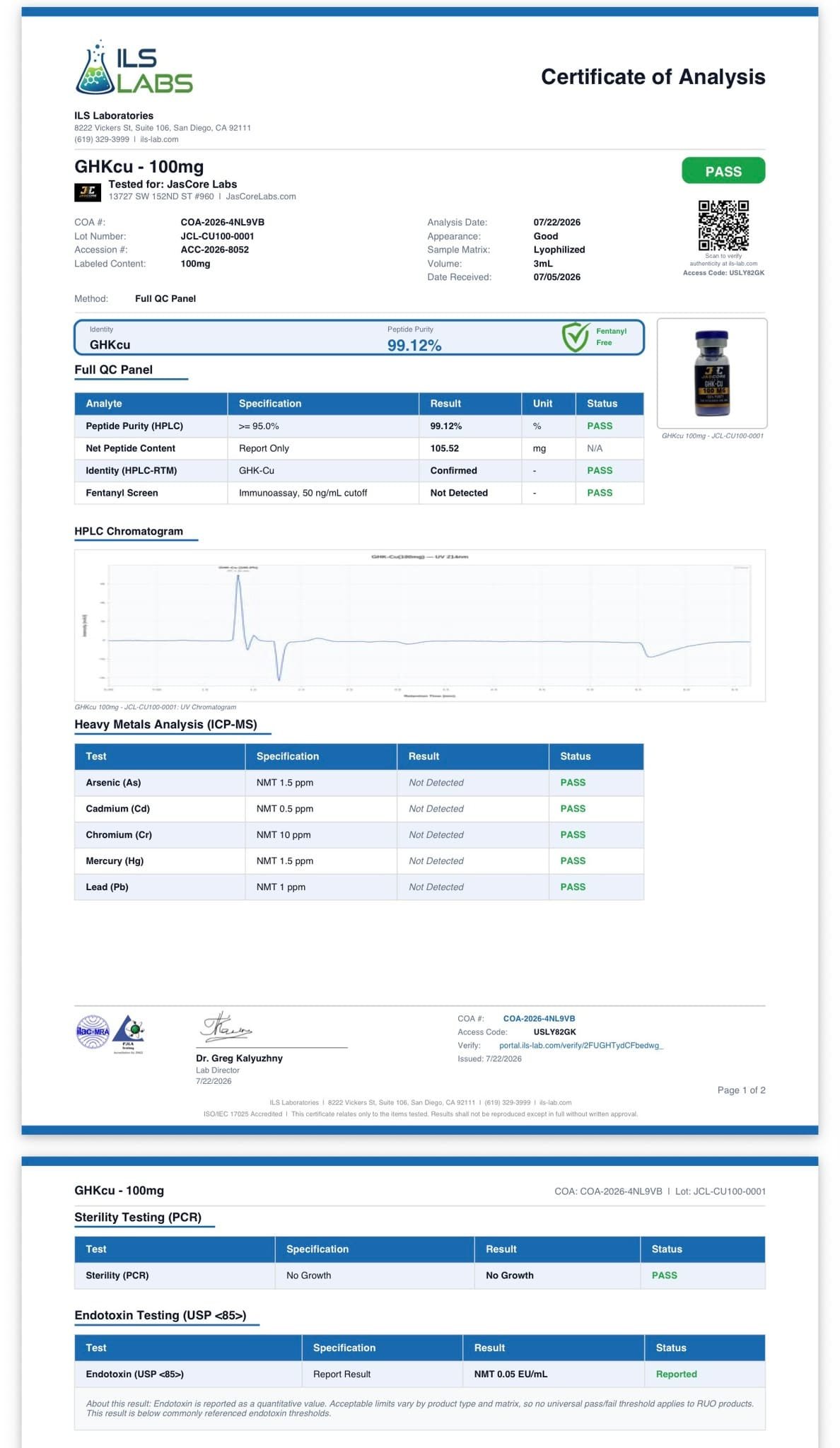Click Mercury (Hg) Not Detected result
Viewport: 840px width, 1448px height.
coord(436,861)
